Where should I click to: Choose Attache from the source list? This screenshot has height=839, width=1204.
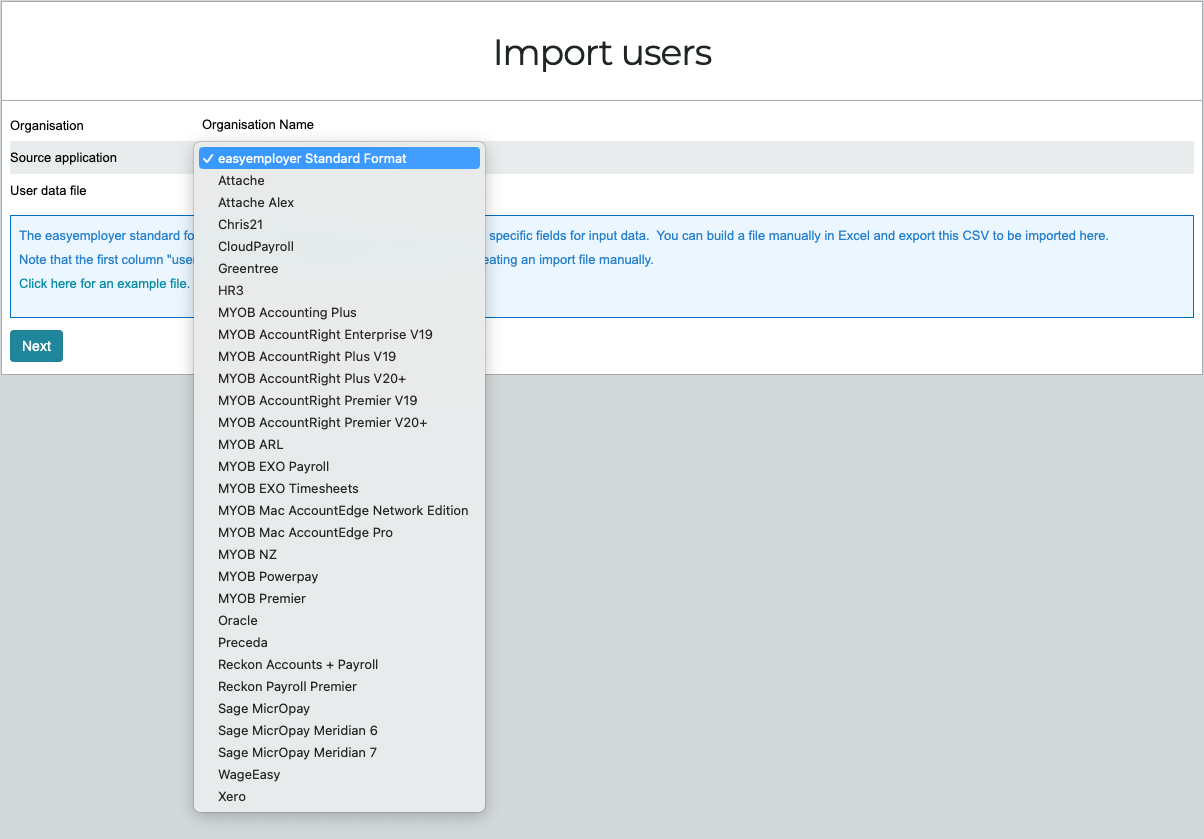click(339, 180)
